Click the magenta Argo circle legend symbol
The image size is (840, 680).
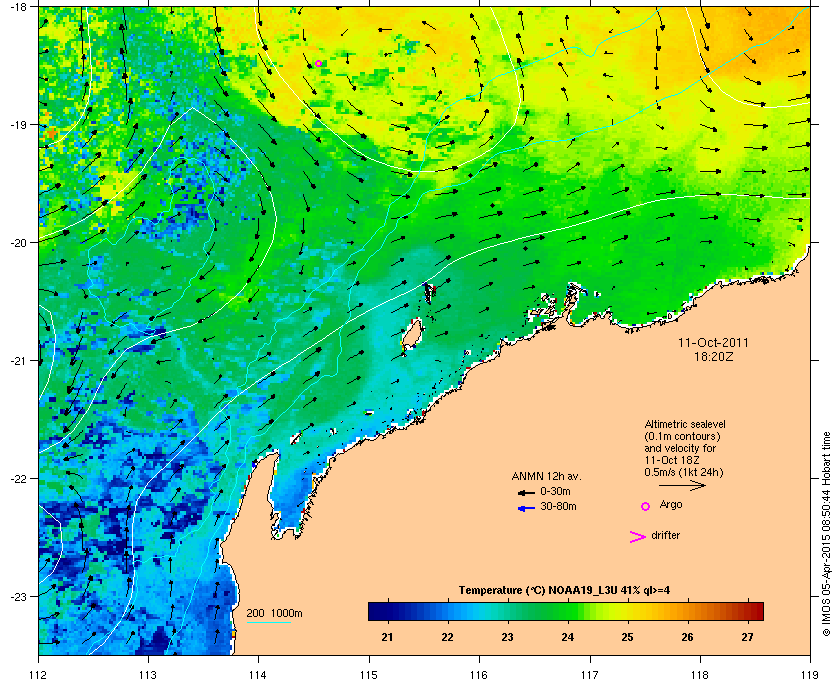tap(646, 506)
